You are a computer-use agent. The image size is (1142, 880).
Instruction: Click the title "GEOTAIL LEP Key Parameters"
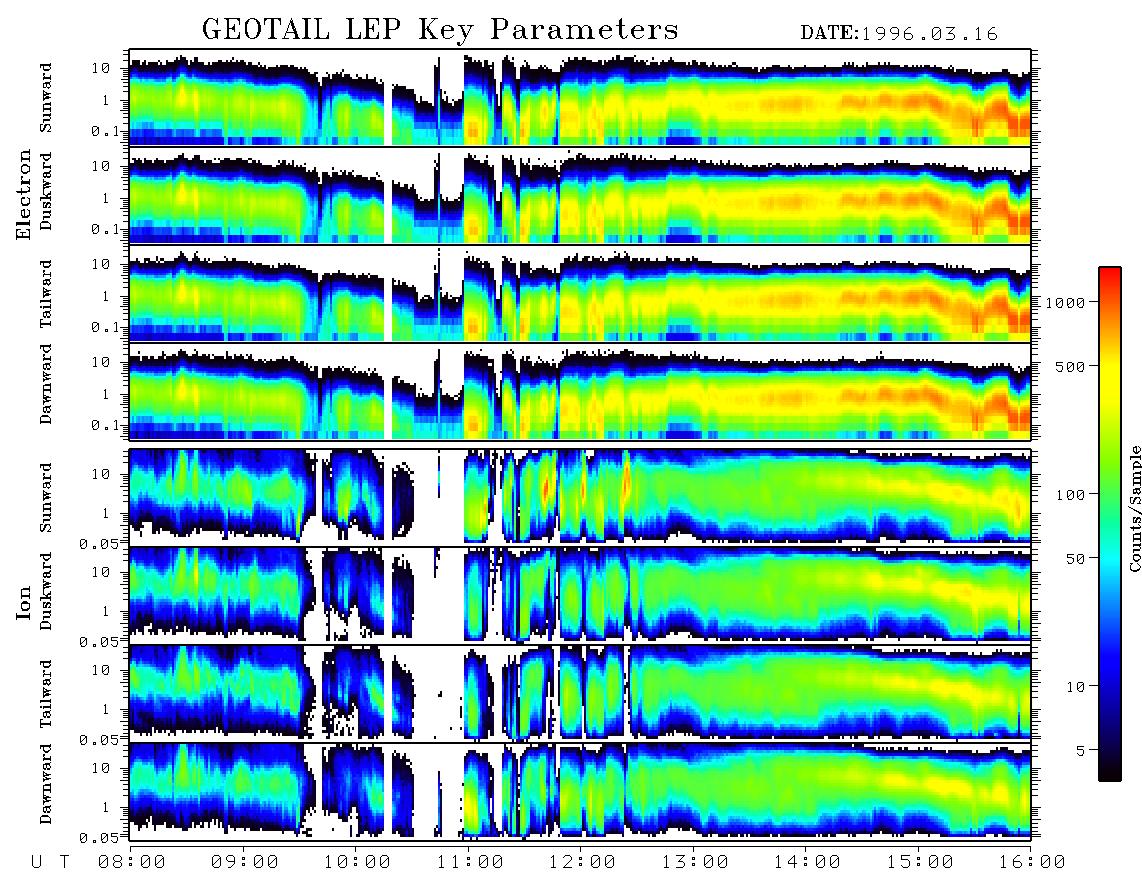[x=440, y=30]
